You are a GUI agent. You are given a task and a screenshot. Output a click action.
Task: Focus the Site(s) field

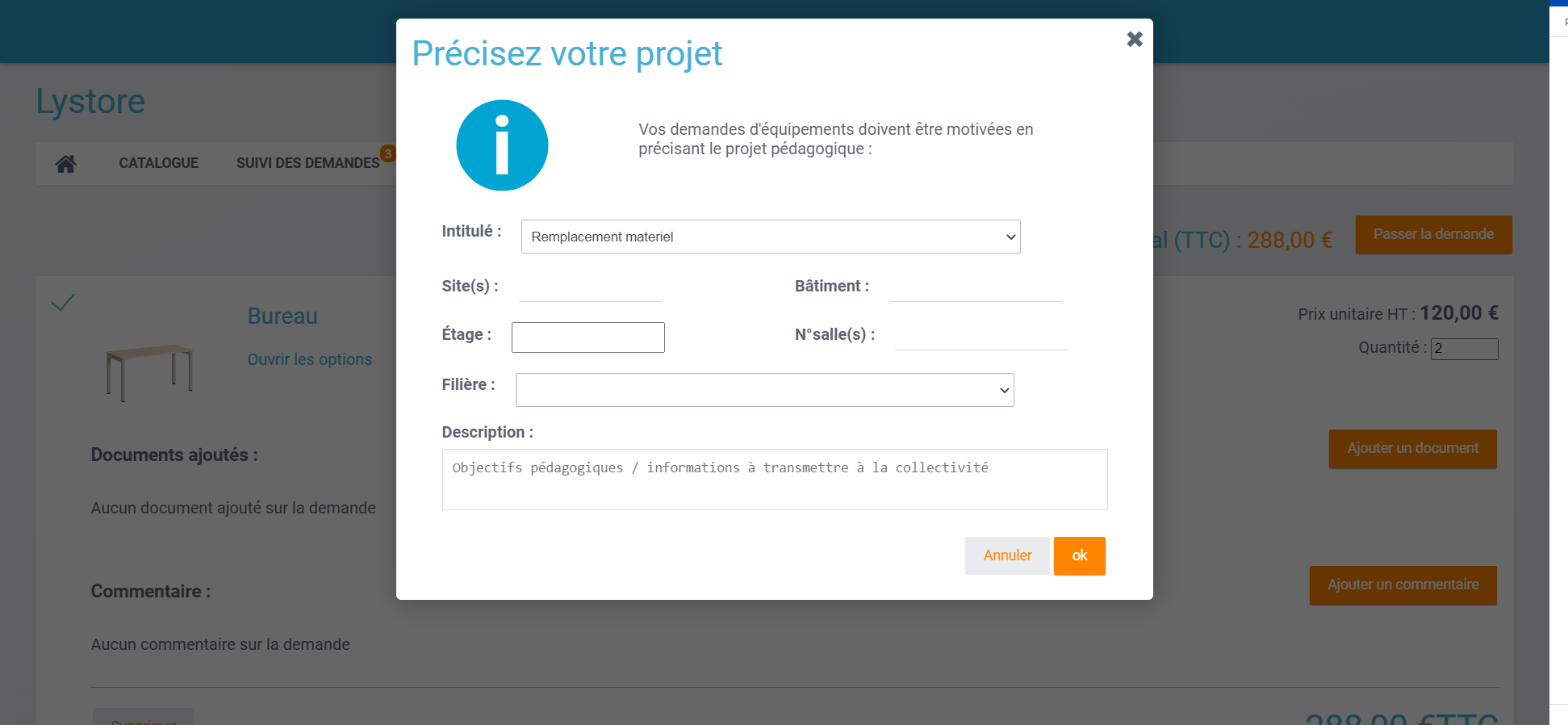pyautogui.click(x=589, y=287)
